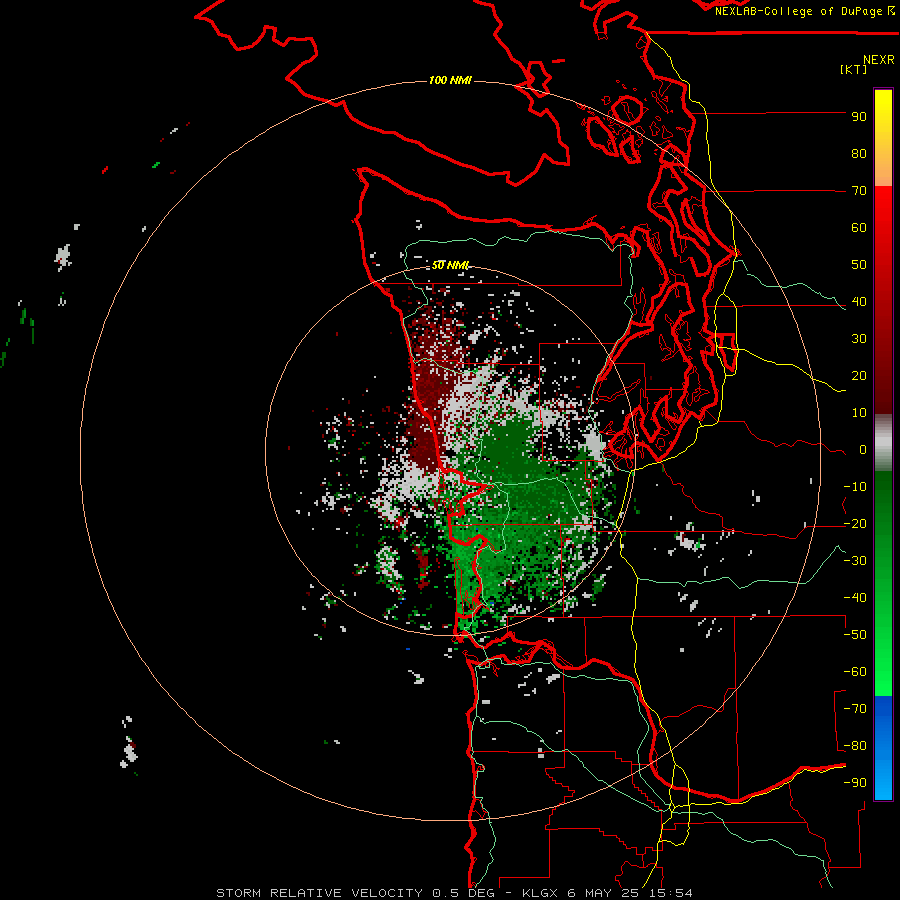
Task: Click STORM RELATIVE VELOCITY in the footer
Action: [x=319, y=893]
